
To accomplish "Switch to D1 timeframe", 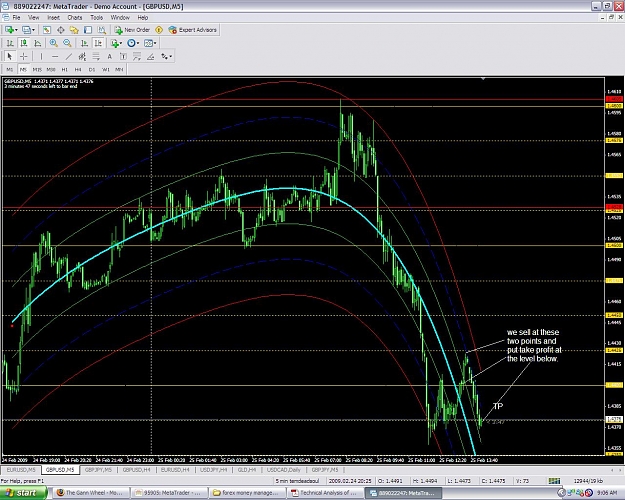I will [92, 70].
